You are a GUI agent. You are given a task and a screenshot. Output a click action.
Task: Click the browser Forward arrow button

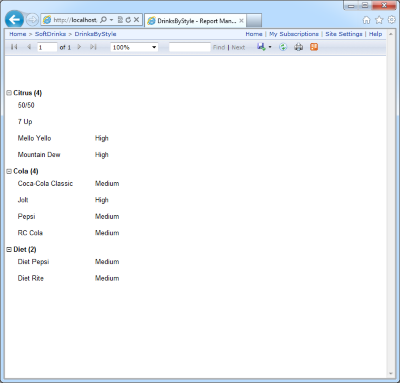pos(32,20)
